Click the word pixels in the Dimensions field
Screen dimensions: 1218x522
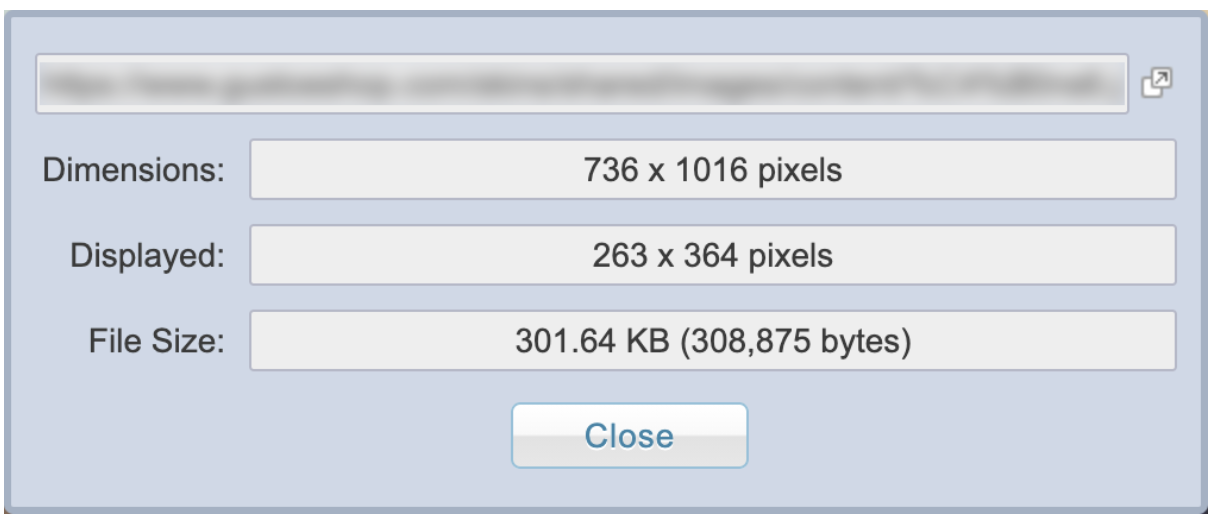[x=797, y=171]
